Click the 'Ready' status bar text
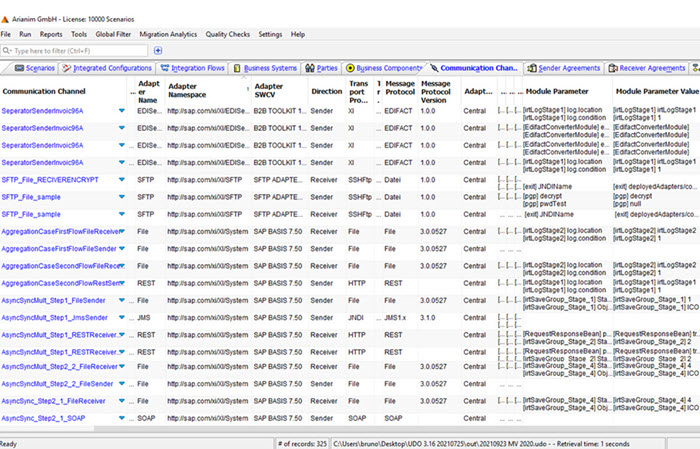Screen dimensions: 700x449 coord(8,444)
